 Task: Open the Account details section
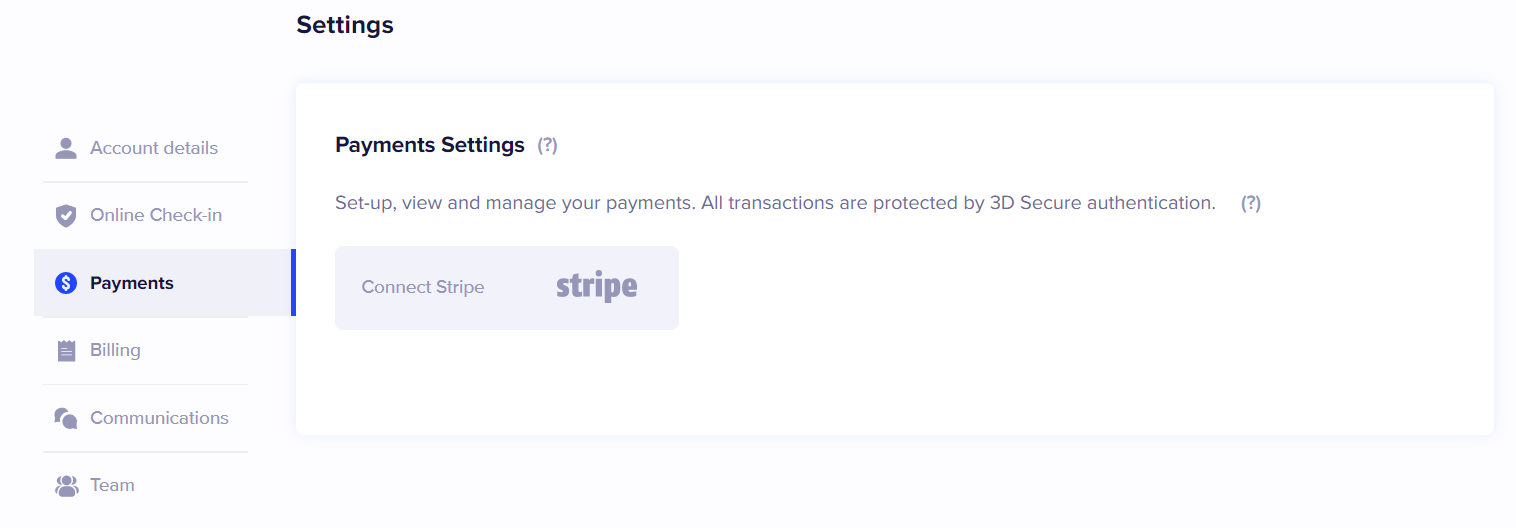[x=154, y=148]
